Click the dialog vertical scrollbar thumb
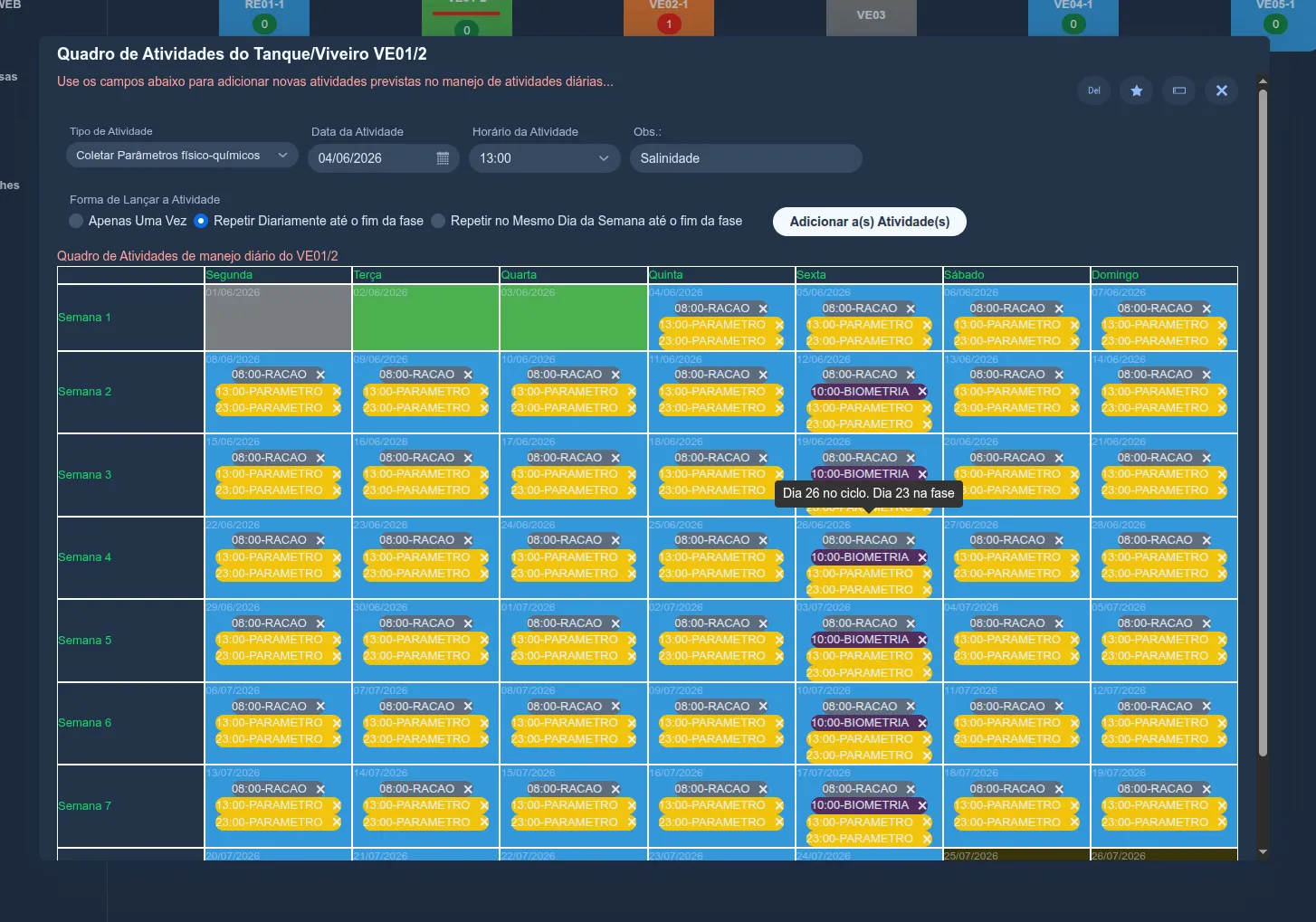This screenshot has height=922, width=1316. [1263, 423]
